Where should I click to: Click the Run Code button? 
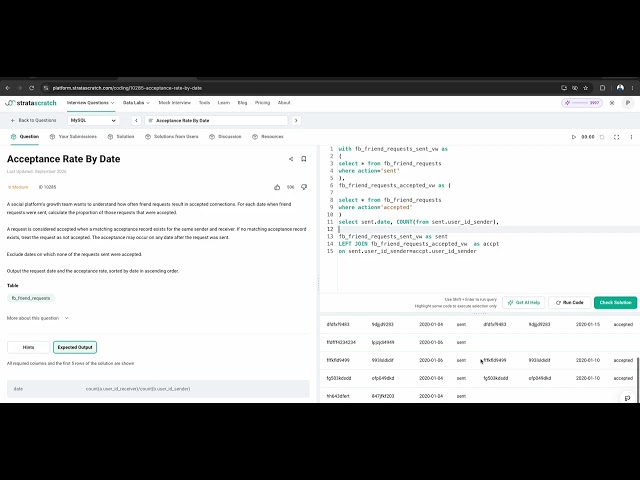pos(570,302)
